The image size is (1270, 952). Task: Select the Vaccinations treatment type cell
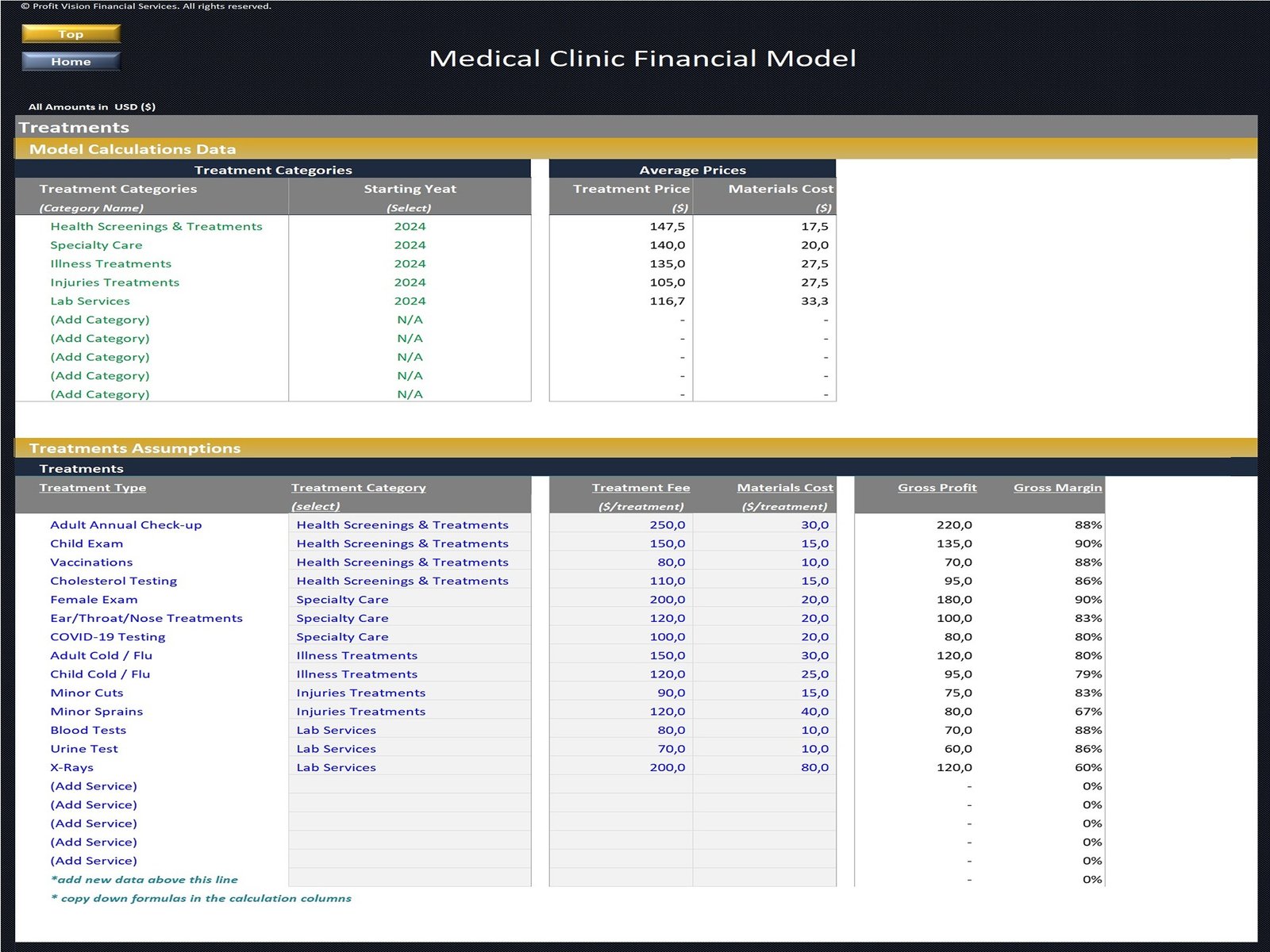pos(91,562)
